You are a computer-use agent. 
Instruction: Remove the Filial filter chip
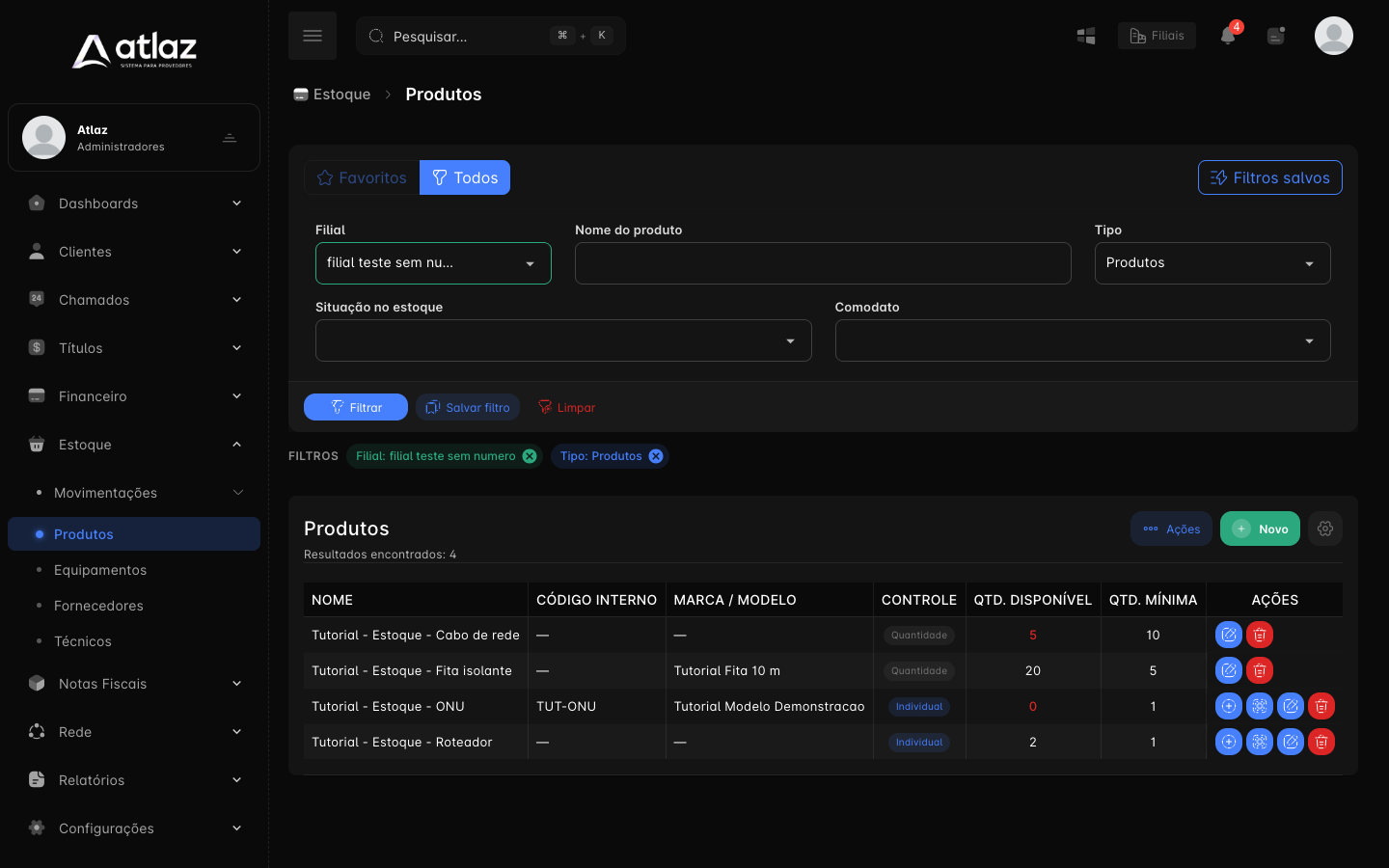click(530, 456)
